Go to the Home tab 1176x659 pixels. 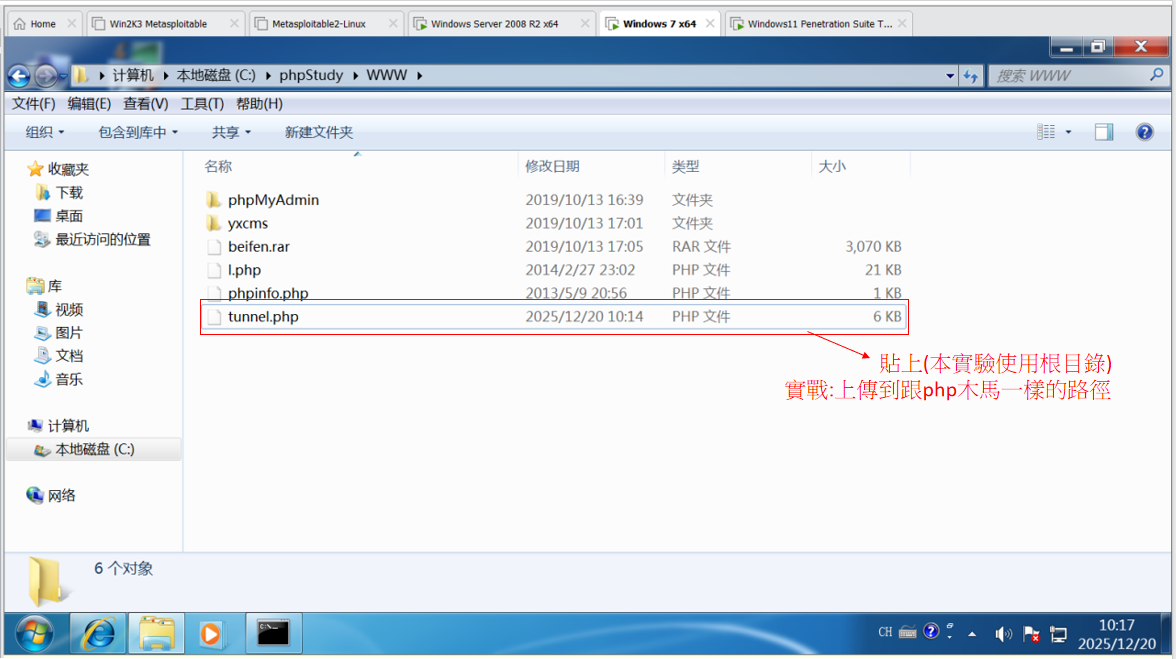[43, 24]
